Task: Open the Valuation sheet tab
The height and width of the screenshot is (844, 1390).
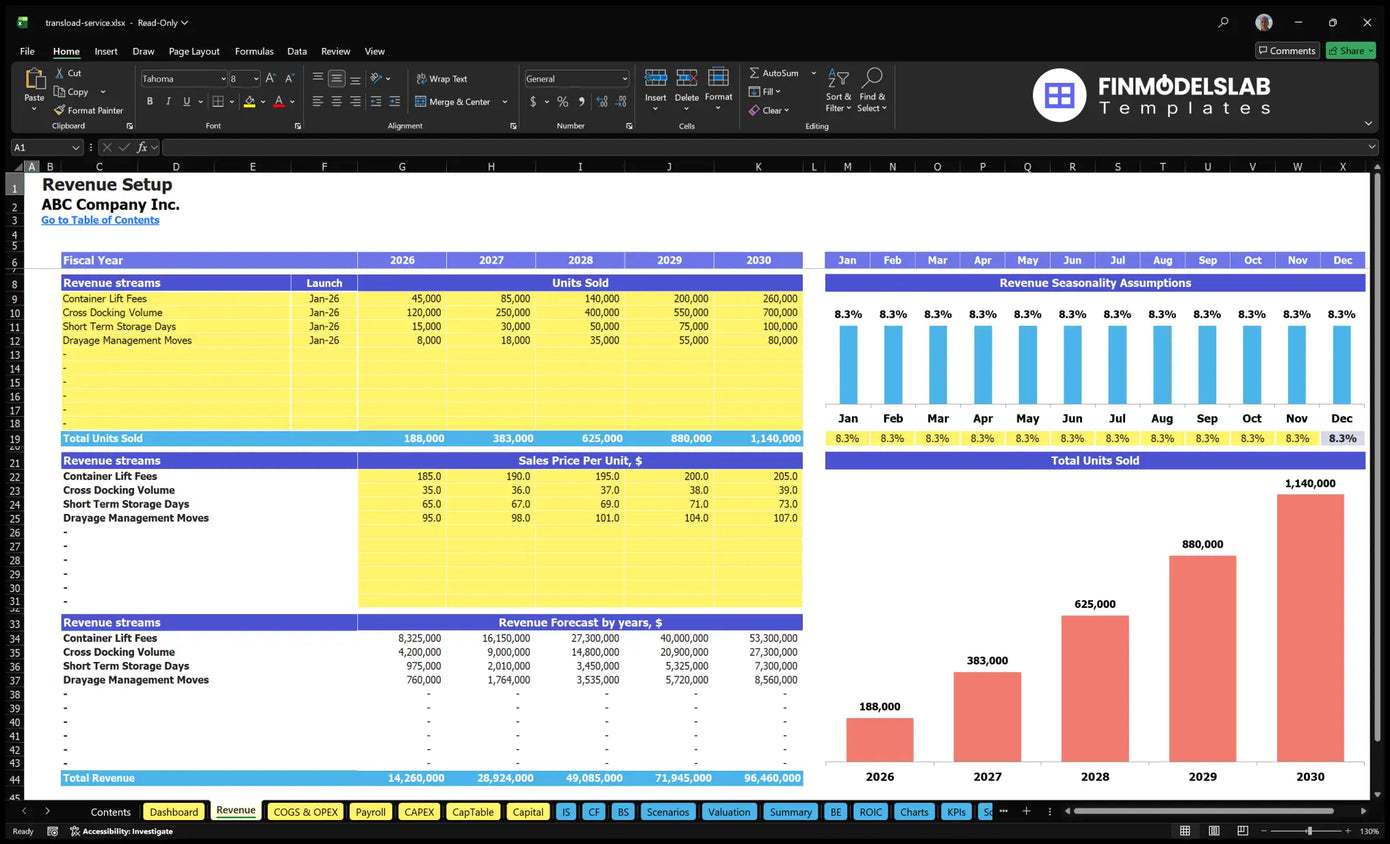Action: 729,812
